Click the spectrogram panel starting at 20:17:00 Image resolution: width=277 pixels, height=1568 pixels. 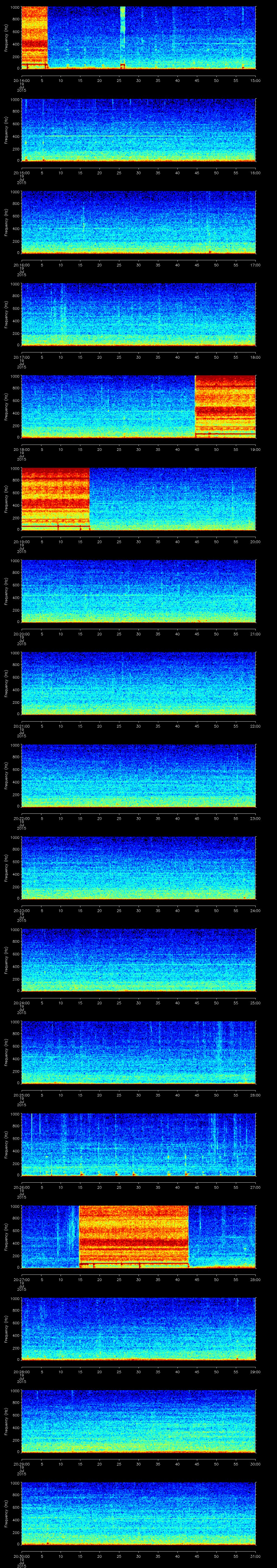click(x=138, y=315)
